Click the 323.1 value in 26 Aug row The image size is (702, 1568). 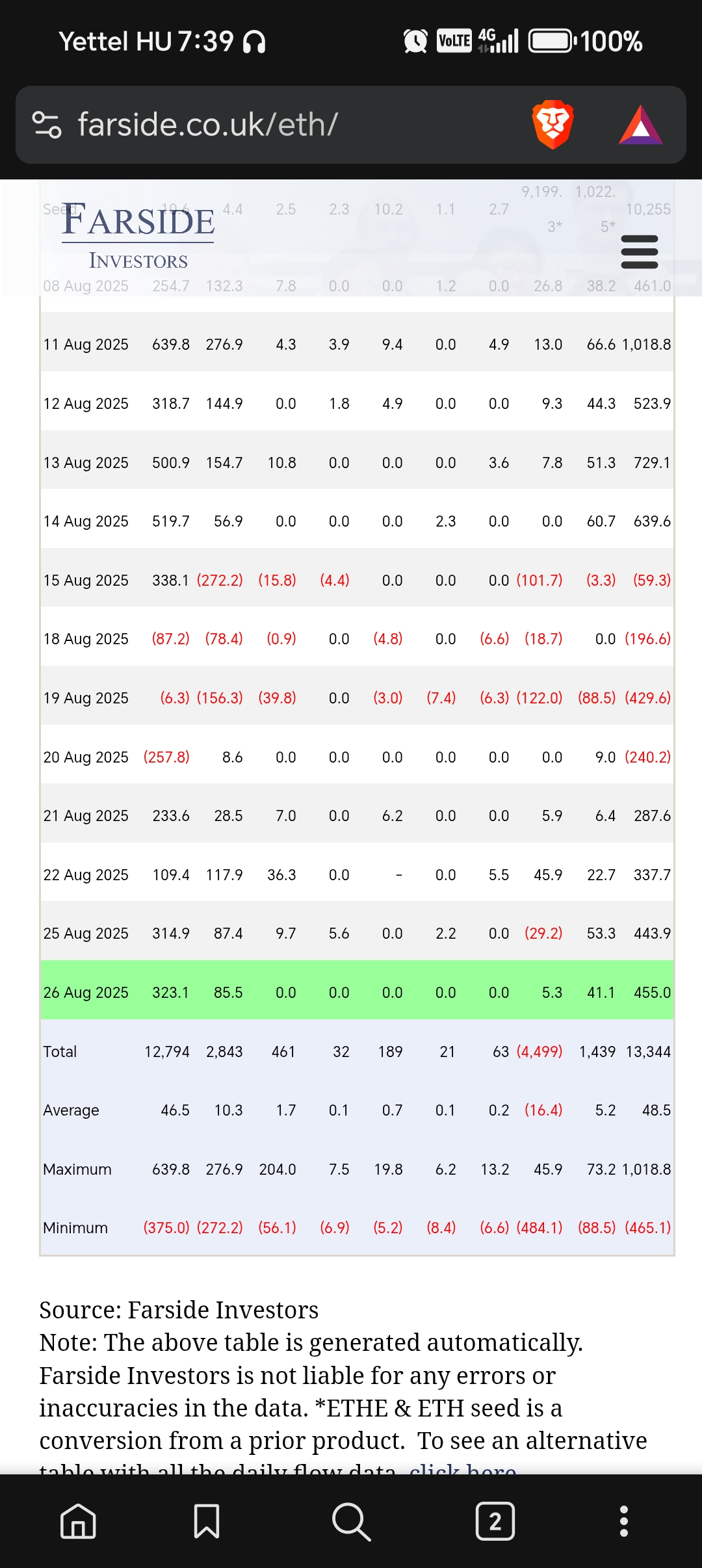tap(170, 993)
